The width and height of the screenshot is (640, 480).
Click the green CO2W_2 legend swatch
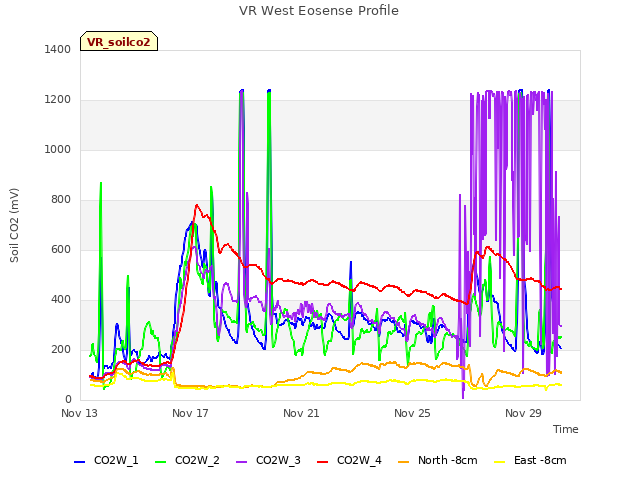[160, 462]
